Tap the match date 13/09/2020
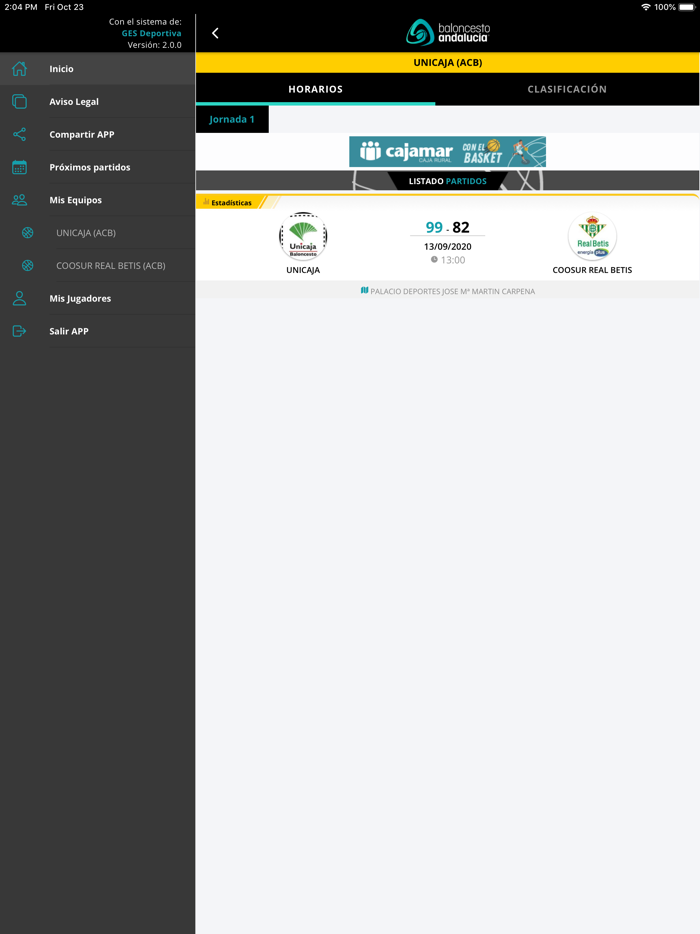700x934 pixels. (x=447, y=247)
